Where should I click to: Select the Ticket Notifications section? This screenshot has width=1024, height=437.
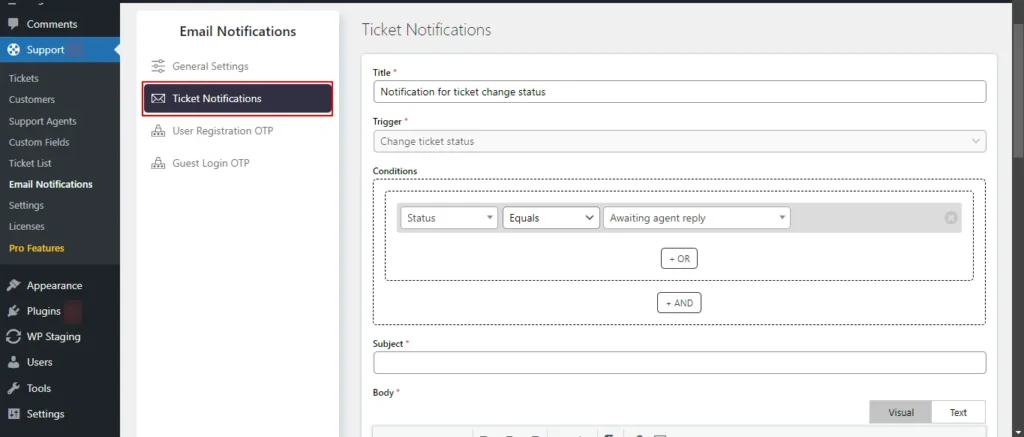[x=238, y=99]
